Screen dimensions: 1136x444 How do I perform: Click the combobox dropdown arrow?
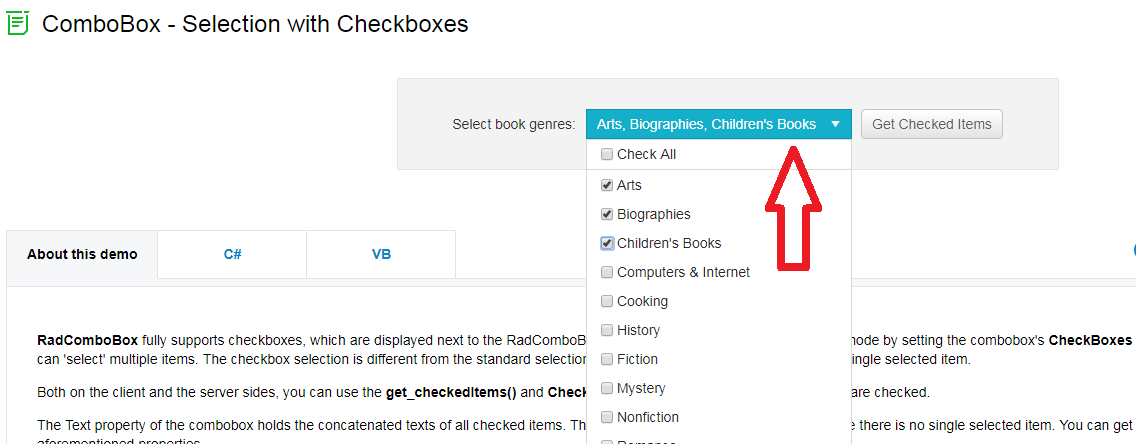(836, 124)
